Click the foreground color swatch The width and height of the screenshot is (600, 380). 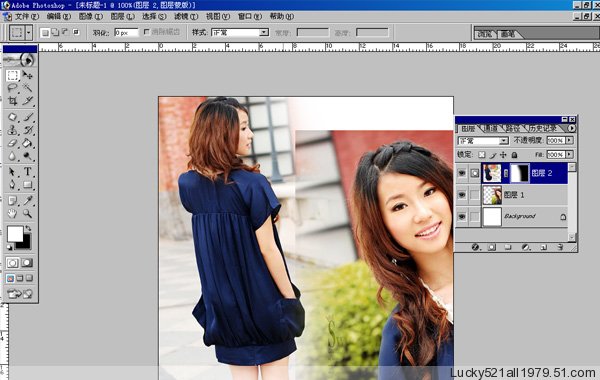point(15,234)
